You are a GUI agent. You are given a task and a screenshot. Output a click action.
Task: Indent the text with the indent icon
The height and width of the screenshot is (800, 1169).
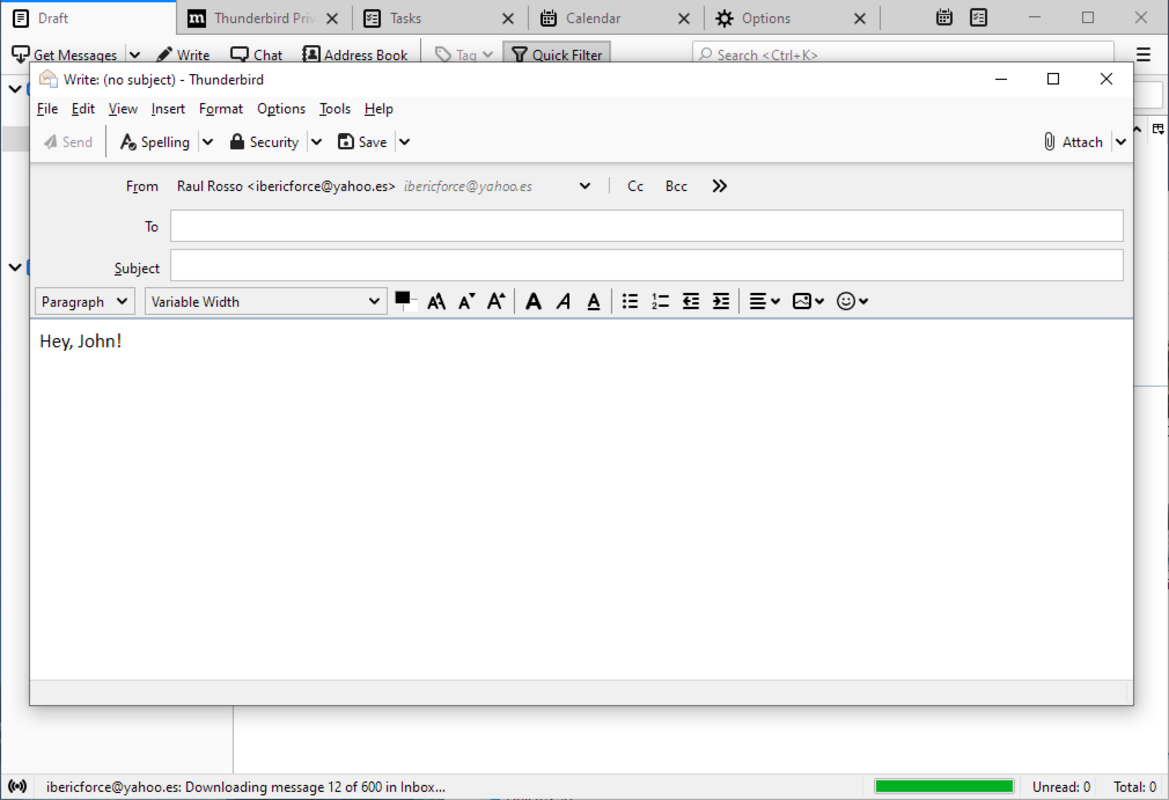pyautogui.click(x=721, y=302)
